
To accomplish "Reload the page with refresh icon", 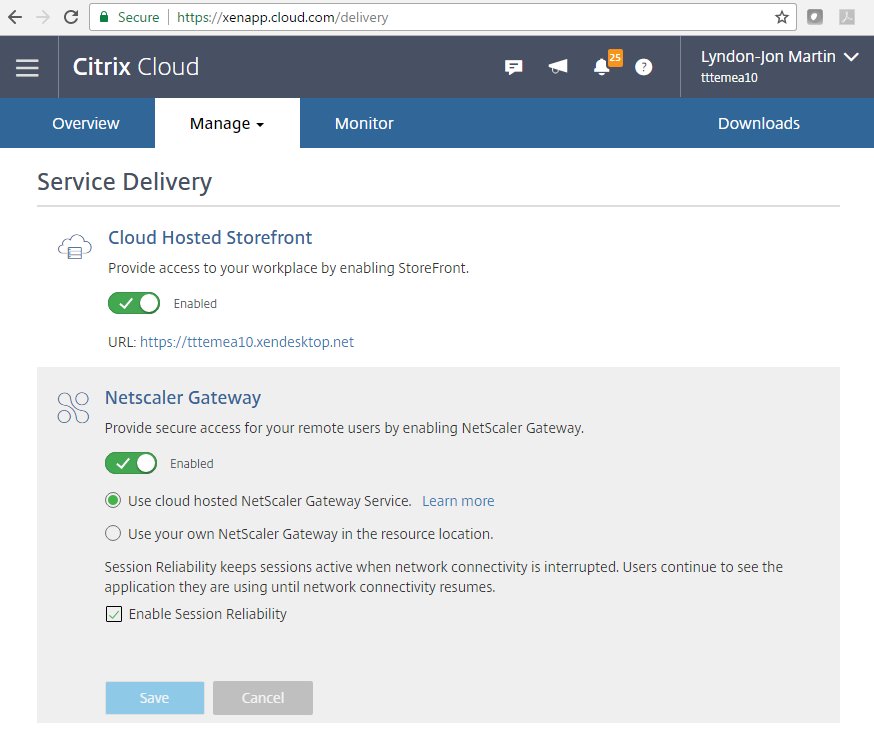I will click(x=71, y=17).
